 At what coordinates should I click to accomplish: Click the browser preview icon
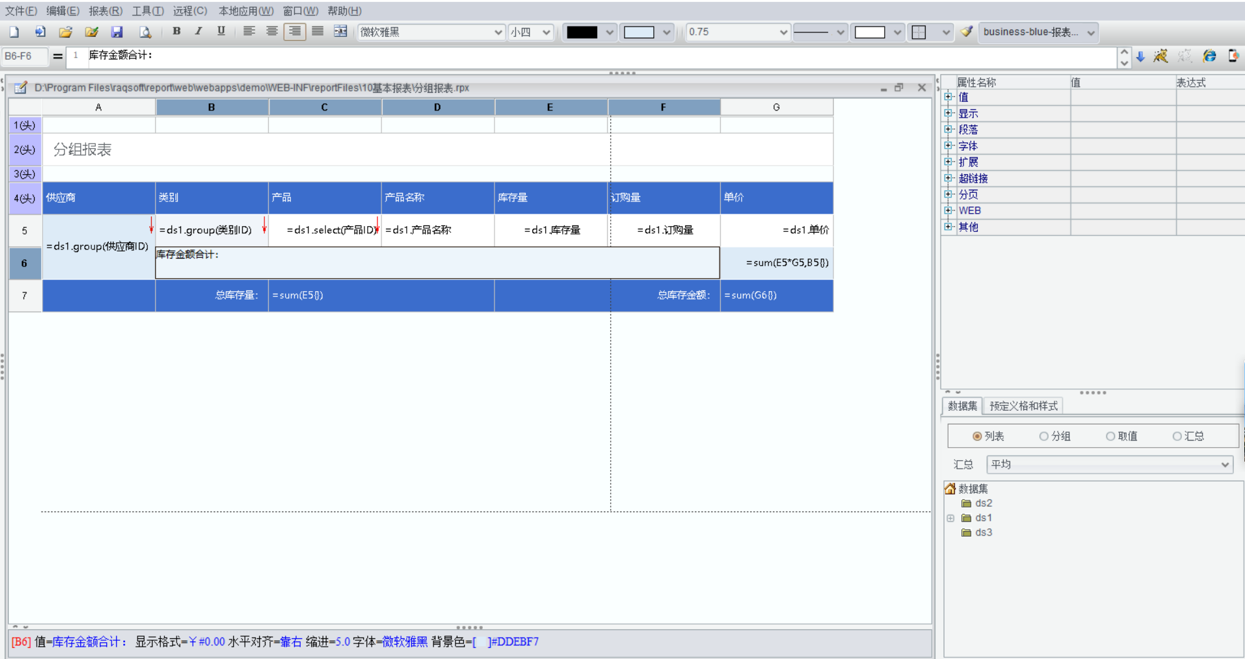[x=1209, y=56]
